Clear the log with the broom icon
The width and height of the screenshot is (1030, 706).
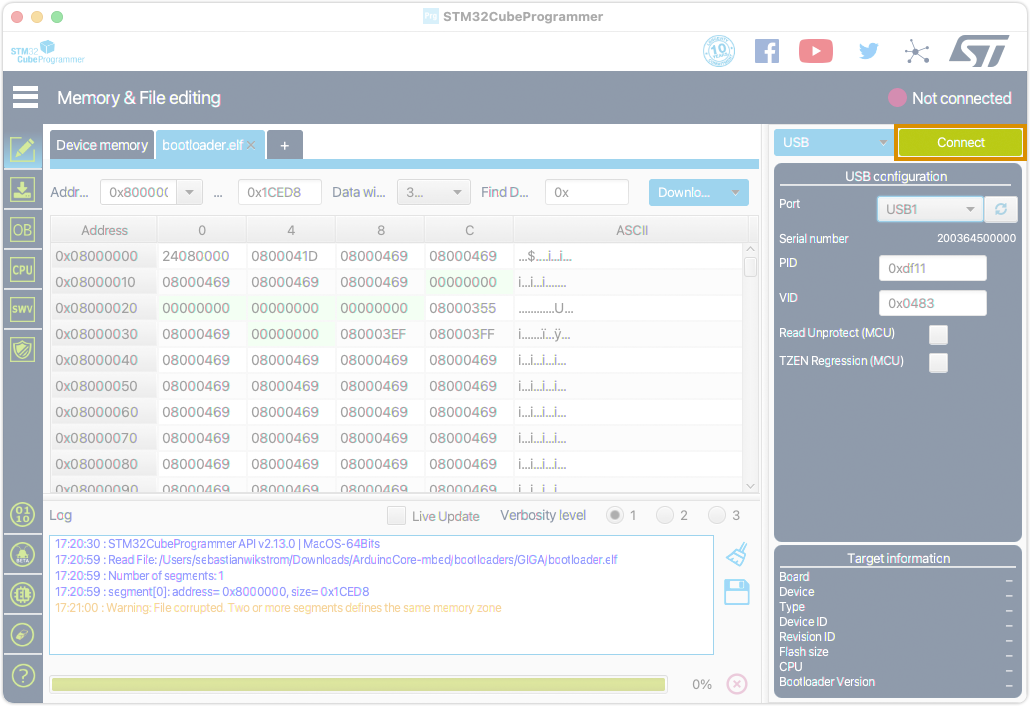[737, 554]
